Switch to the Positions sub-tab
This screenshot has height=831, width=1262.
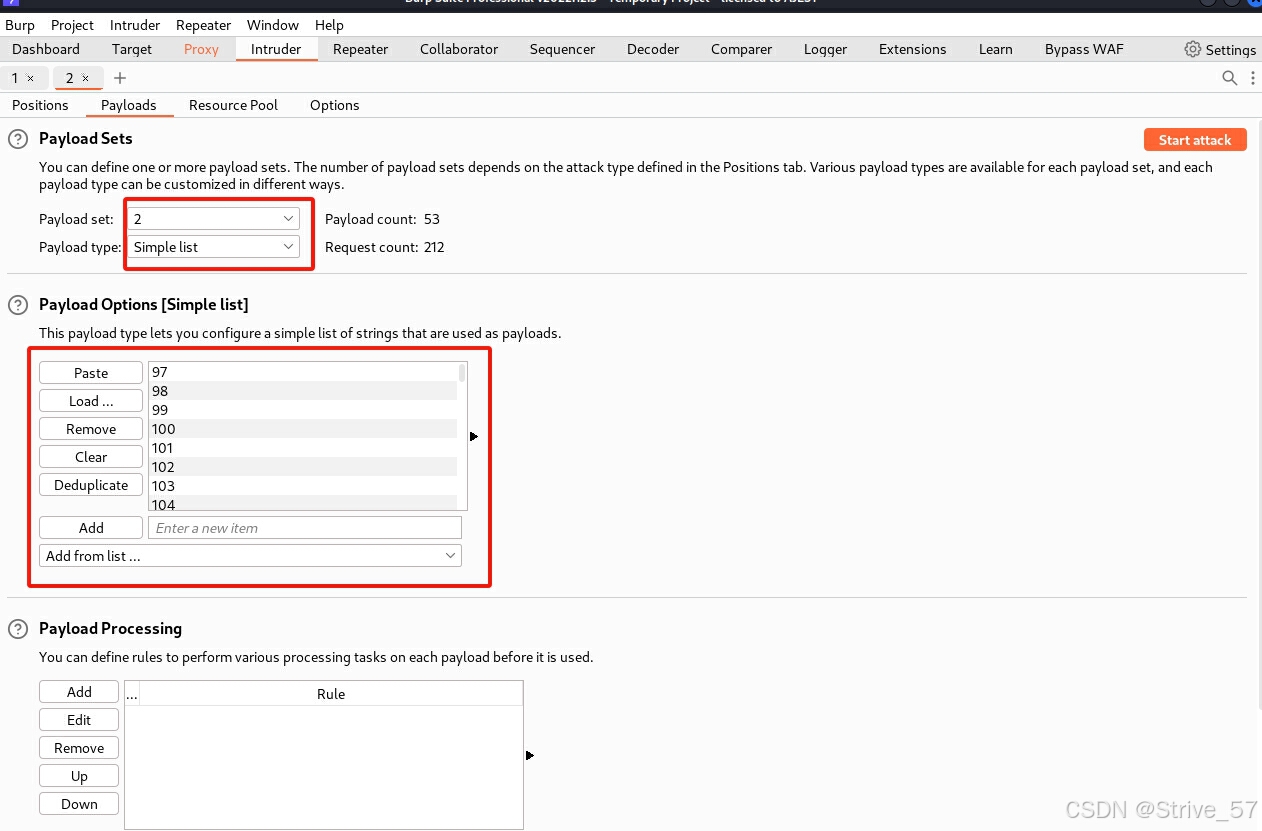pyautogui.click(x=41, y=105)
